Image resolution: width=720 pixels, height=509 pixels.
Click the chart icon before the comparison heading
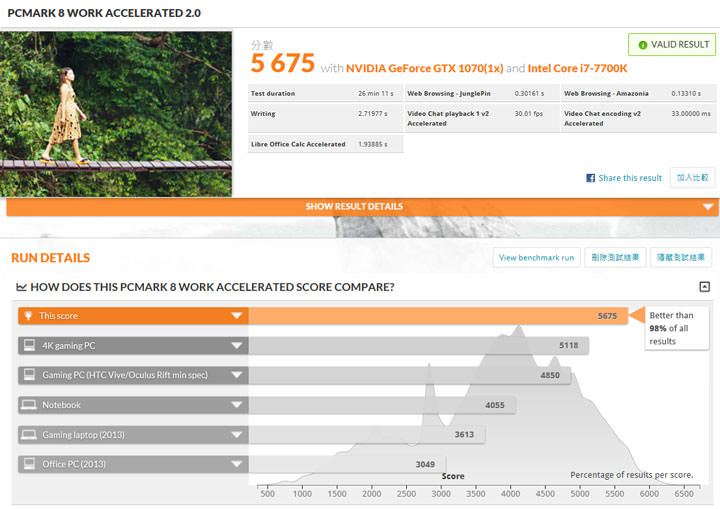click(21, 288)
